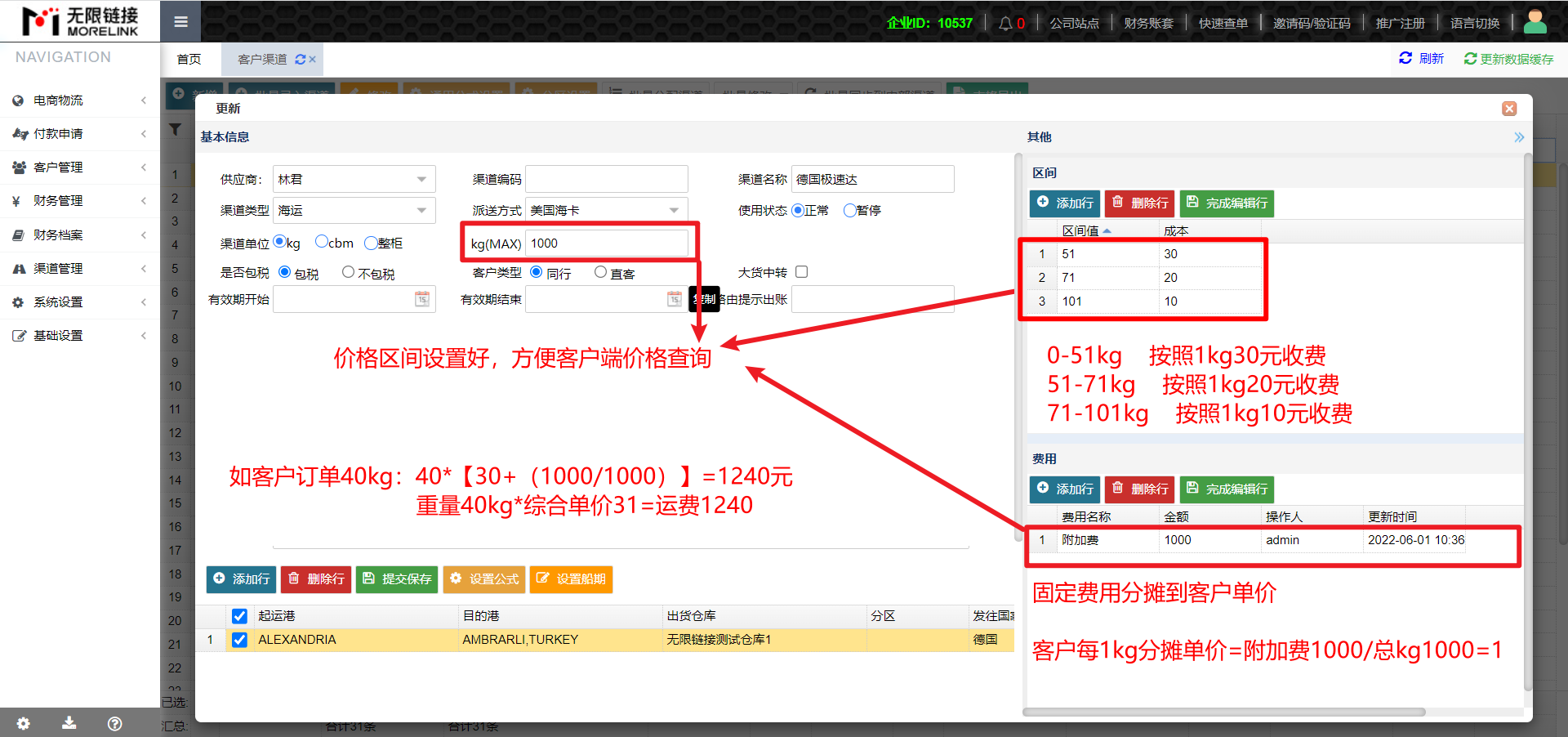Viewport: 1568px width, 737px height.
Task: Click 更新数据缓存 button
Action: point(1508,59)
